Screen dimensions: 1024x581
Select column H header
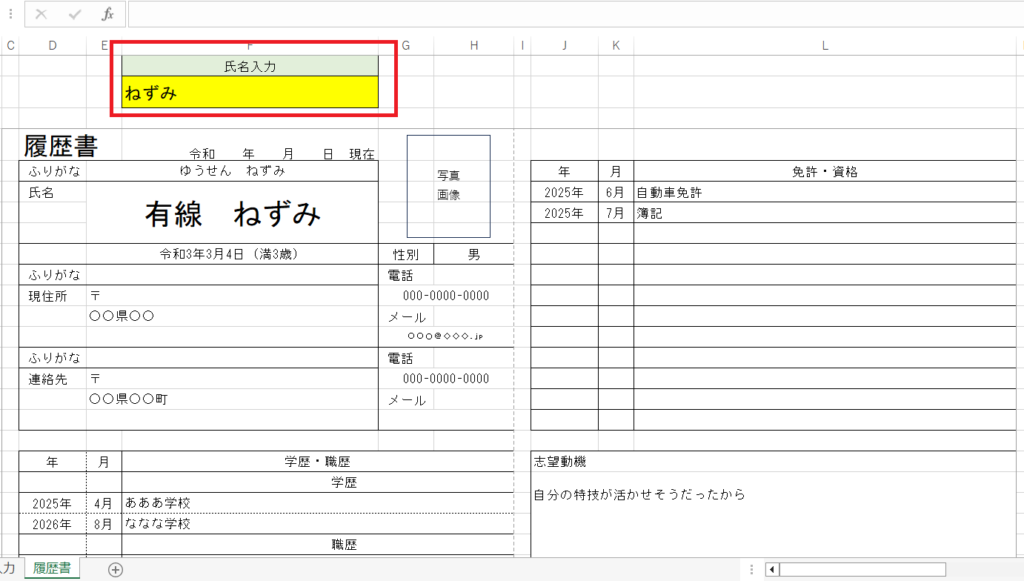click(x=474, y=45)
